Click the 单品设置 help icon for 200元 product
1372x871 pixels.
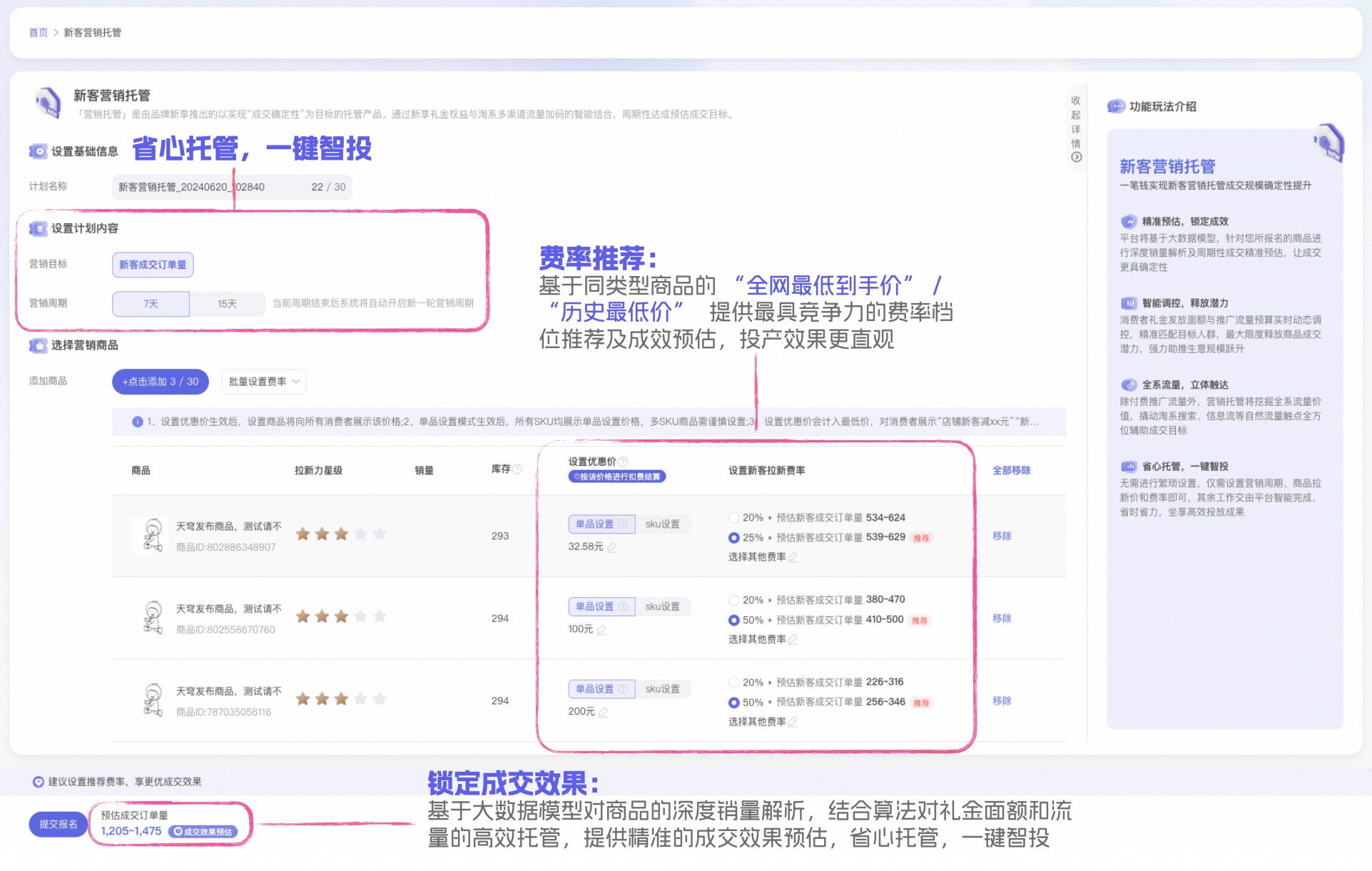622,689
